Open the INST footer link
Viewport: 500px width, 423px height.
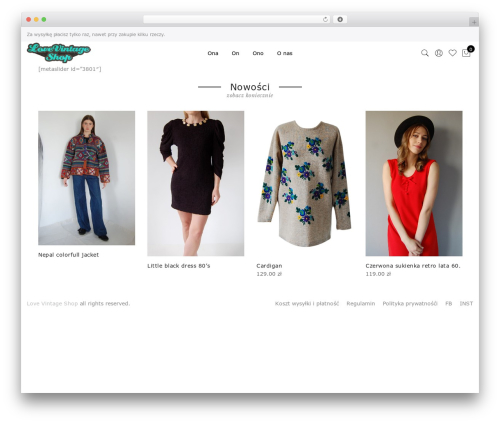coord(466,303)
